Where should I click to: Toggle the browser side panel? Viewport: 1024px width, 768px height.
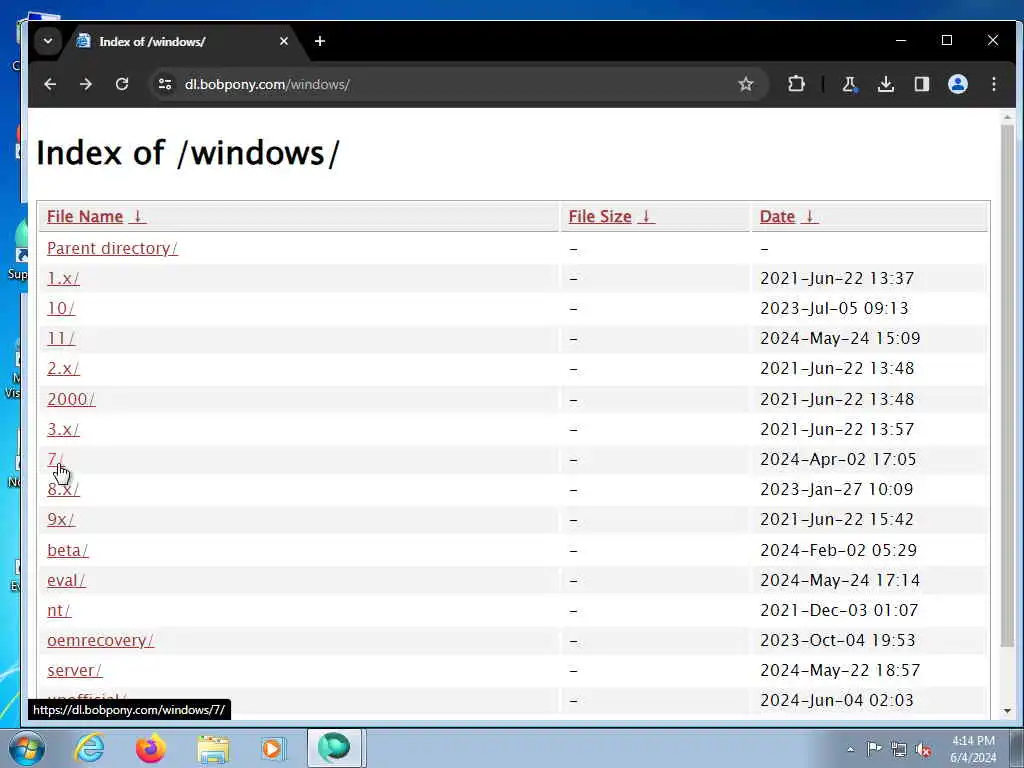pos(921,84)
